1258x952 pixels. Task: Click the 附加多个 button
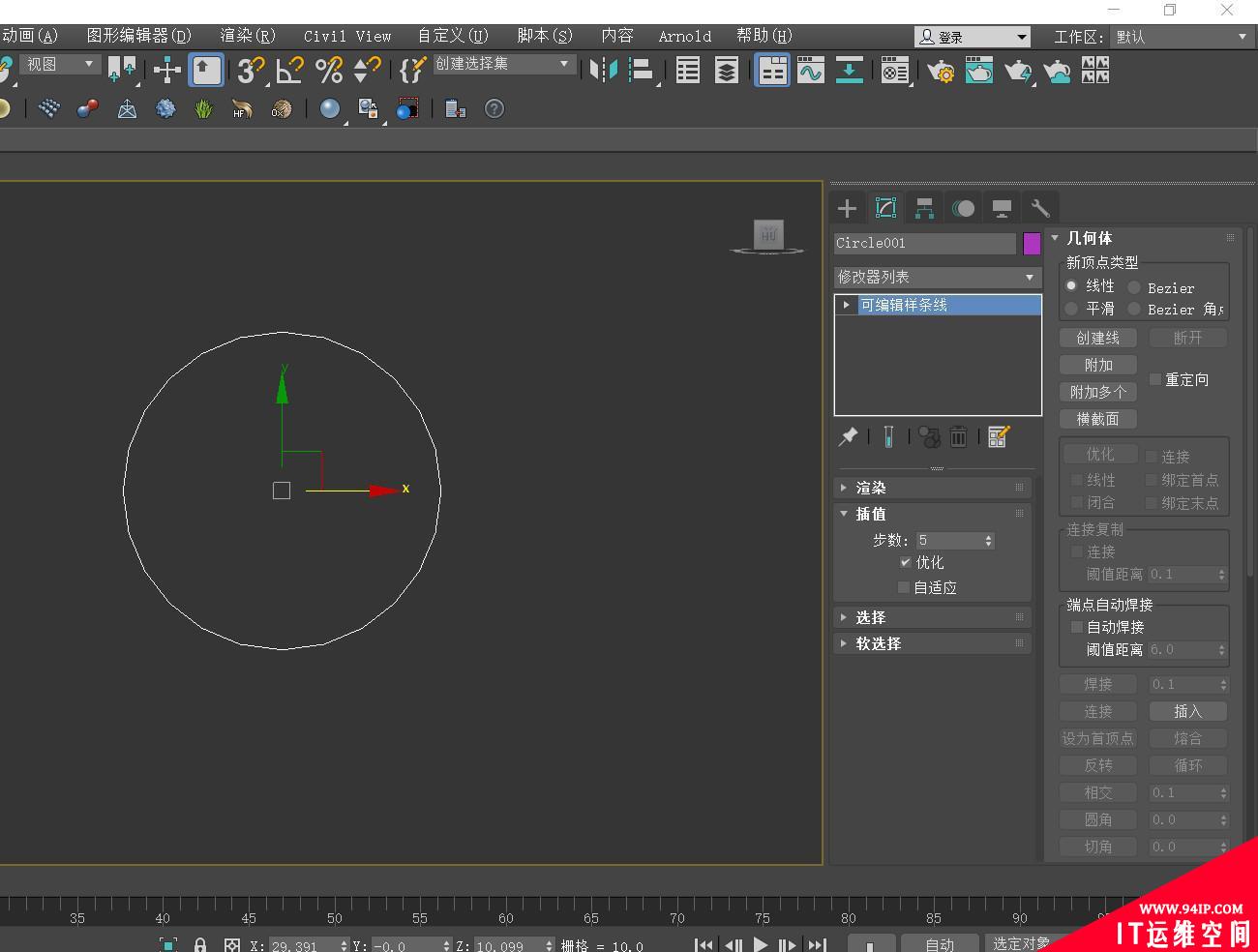(1097, 392)
